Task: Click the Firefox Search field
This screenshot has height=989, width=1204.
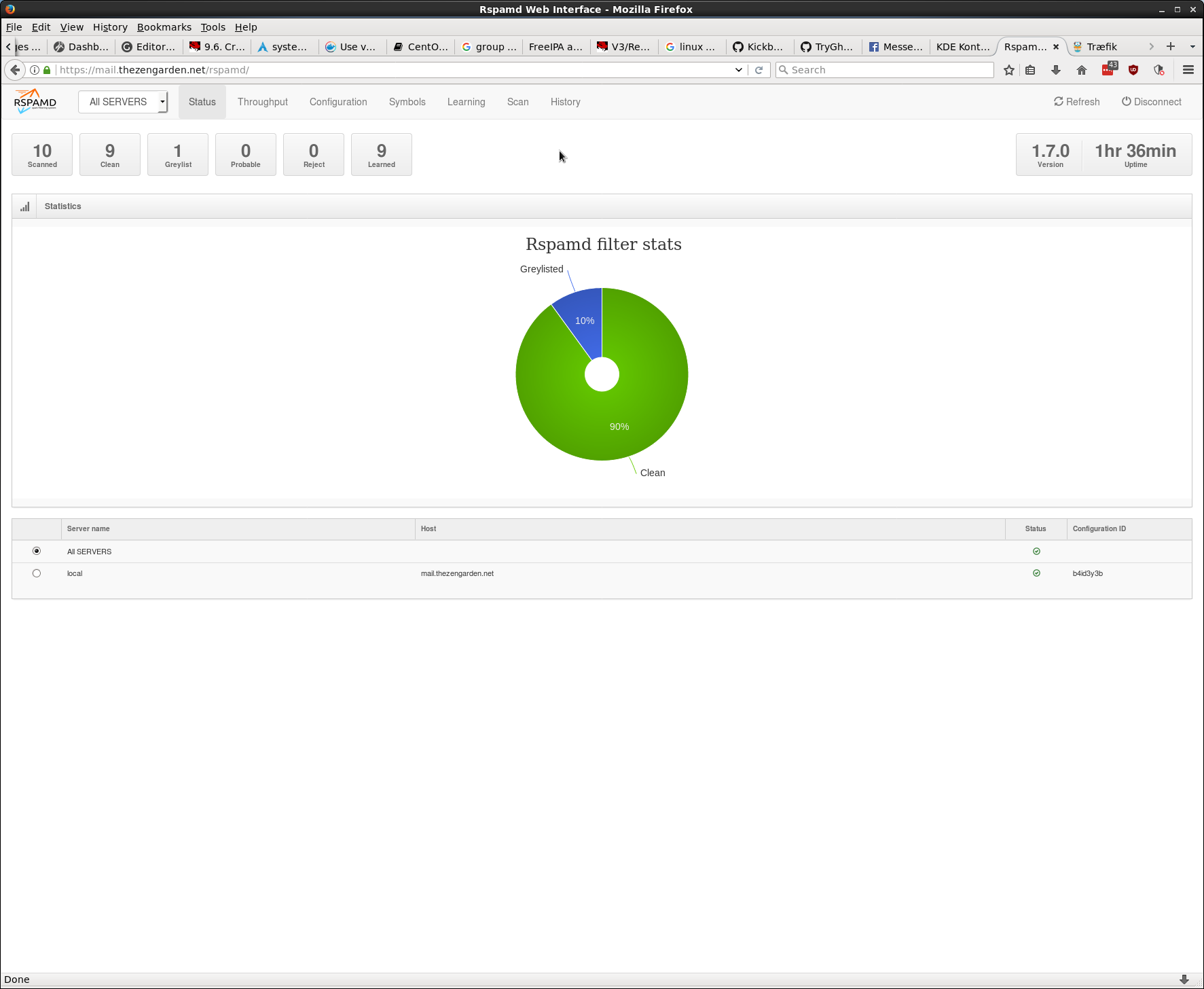Action: pos(885,70)
